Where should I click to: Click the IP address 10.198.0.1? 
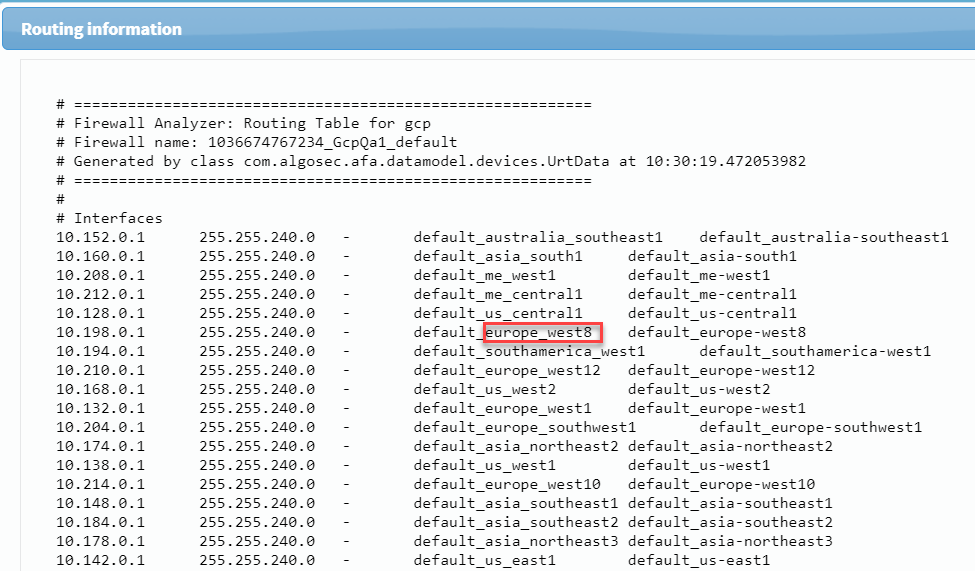point(100,332)
